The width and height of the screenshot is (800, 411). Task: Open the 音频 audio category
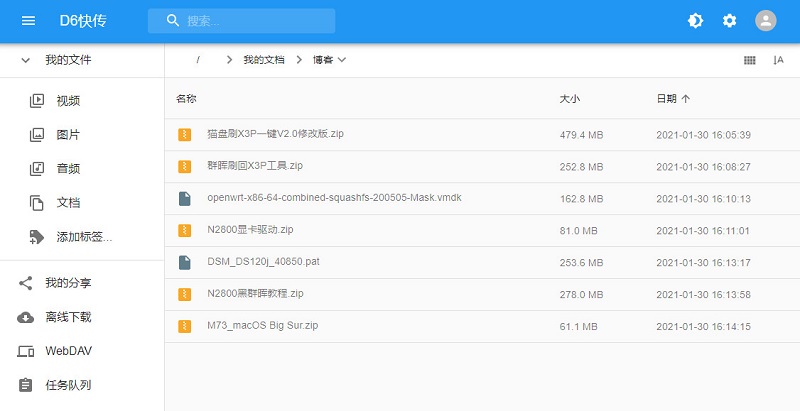tap(68, 168)
